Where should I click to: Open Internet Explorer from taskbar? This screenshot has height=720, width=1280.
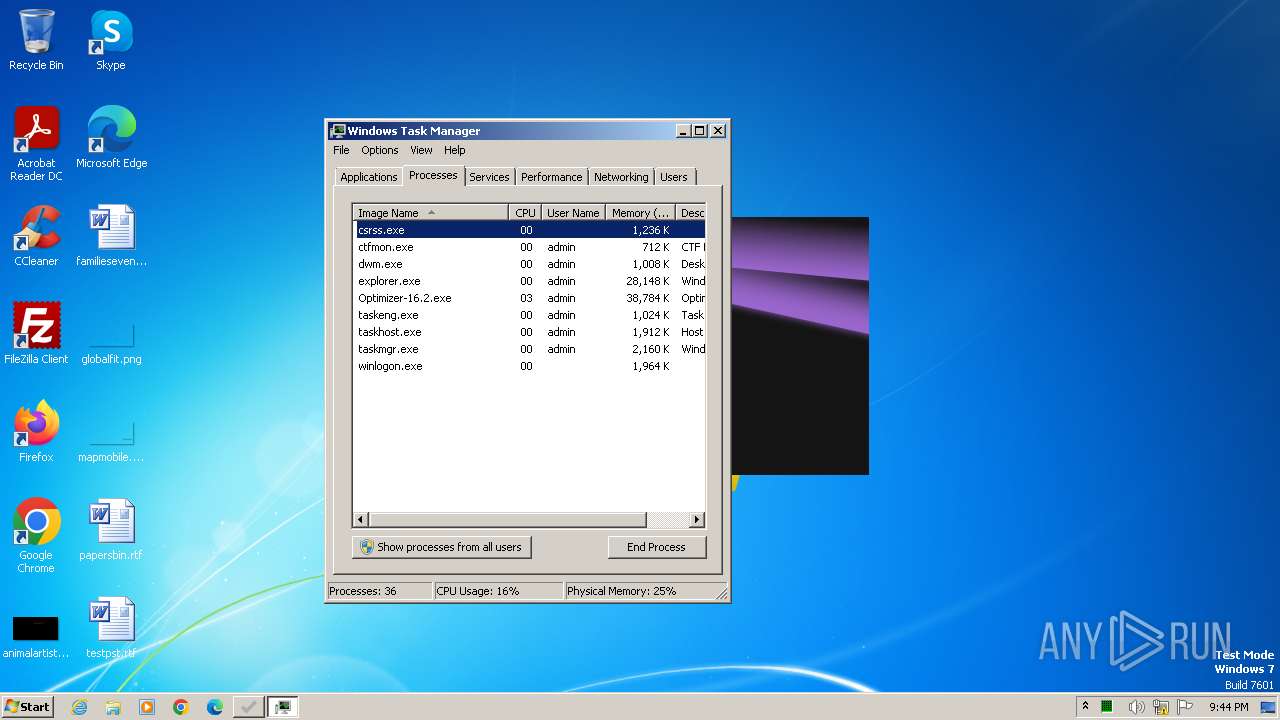point(79,707)
